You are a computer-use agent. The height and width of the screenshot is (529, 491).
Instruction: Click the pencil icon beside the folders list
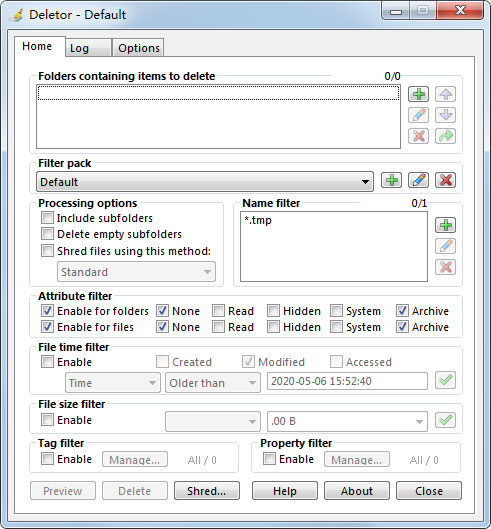(x=418, y=115)
